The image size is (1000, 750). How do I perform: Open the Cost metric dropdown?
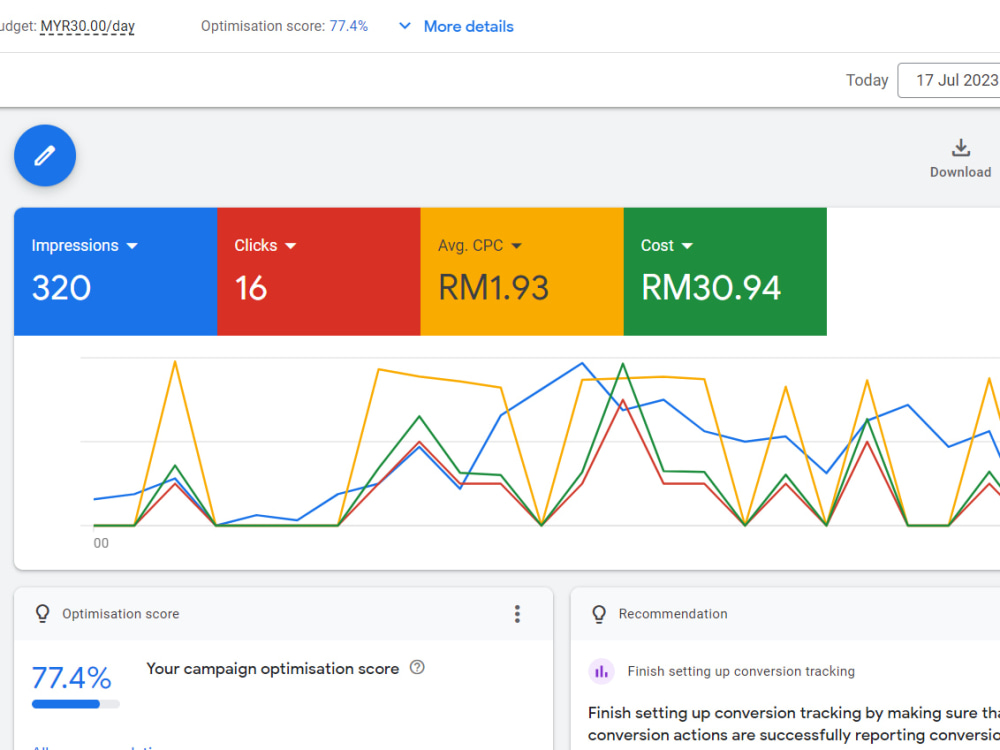point(687,246)
